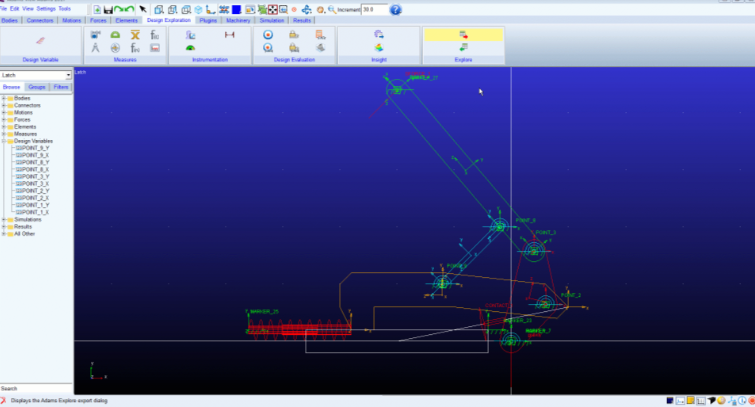Screen dimensions: 755x407
Task: Expand the Bodies tree folder
Action: pos(4,98)
